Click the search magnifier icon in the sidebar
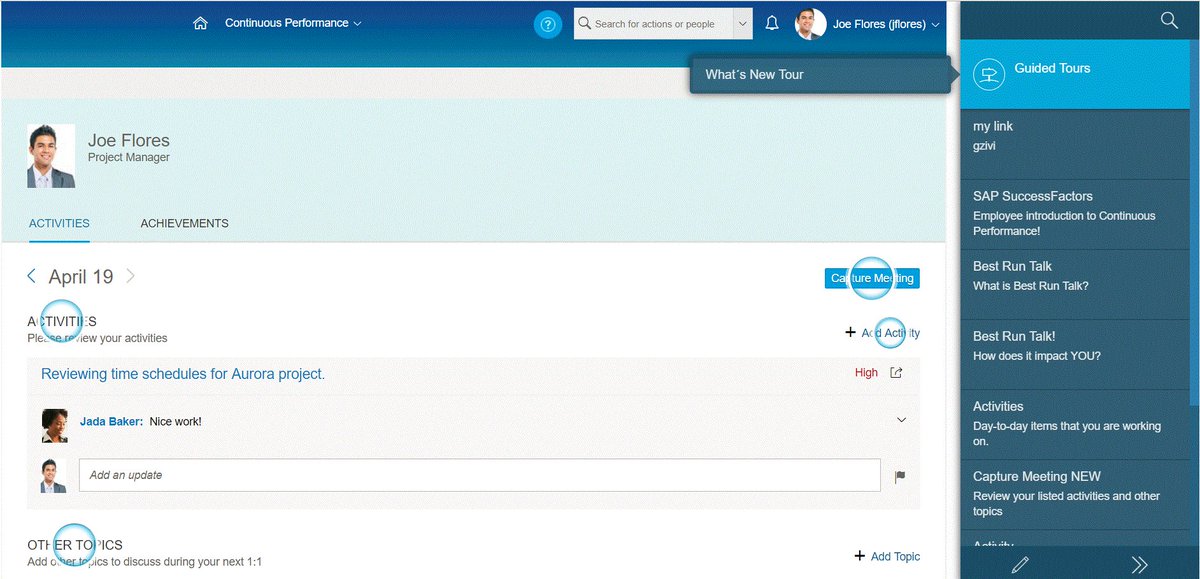1200x579 pixels. 1169,19
